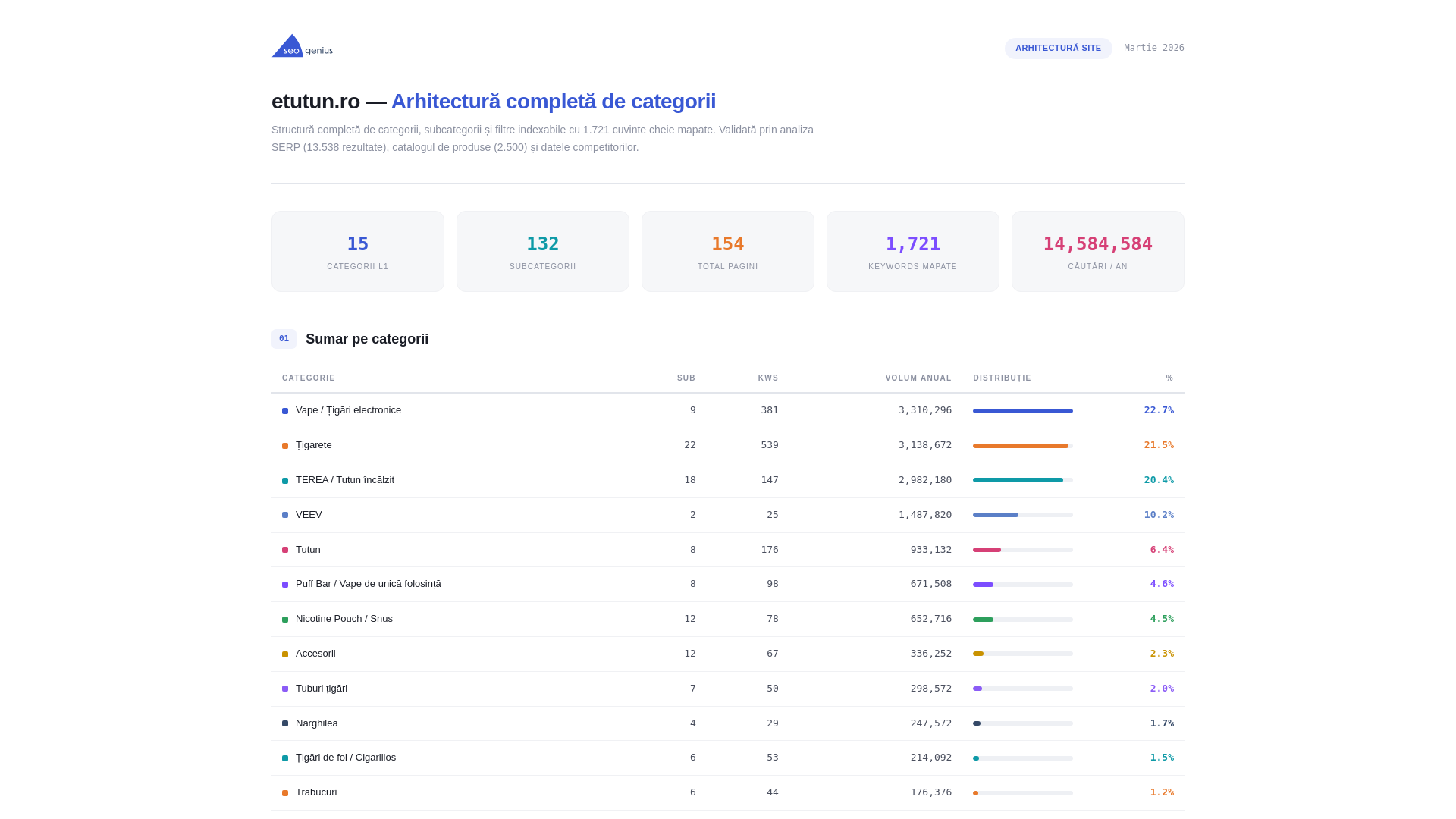Image resolution: width=1456 pixels, height=819 pixels.
Task: Click the green dot beside Nicotine Pouch / Snus
Action: pyautogui.click(x=285, y=620)
